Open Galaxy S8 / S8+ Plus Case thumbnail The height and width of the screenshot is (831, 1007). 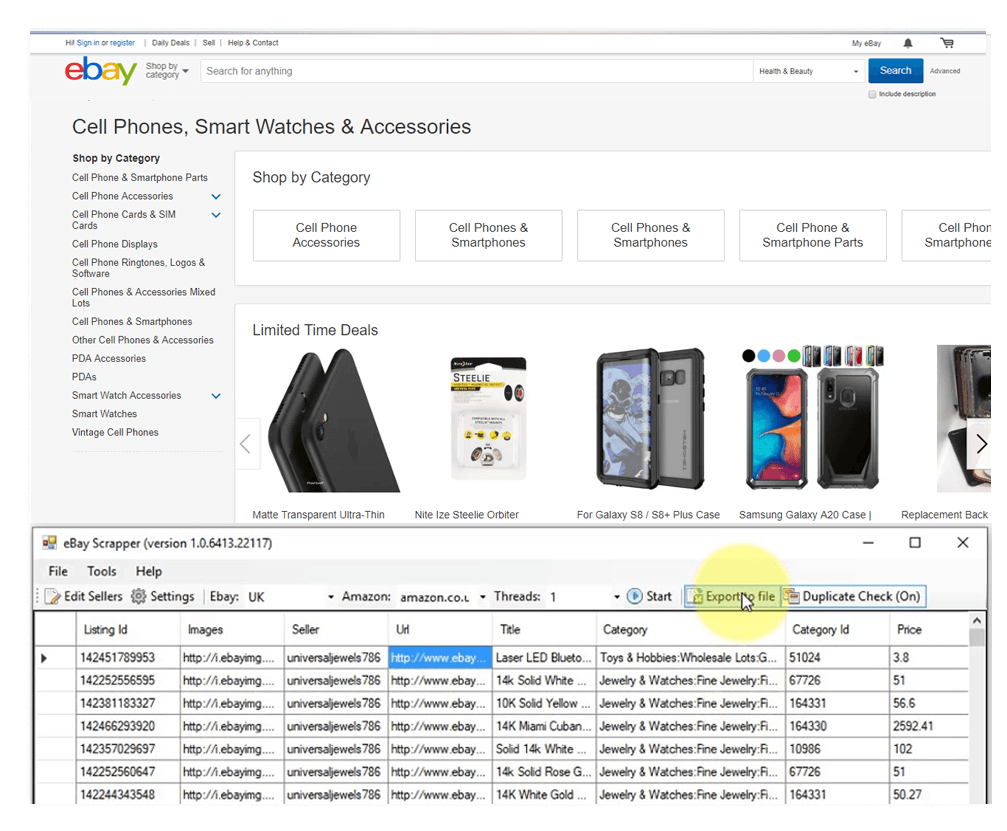point(650,419)
